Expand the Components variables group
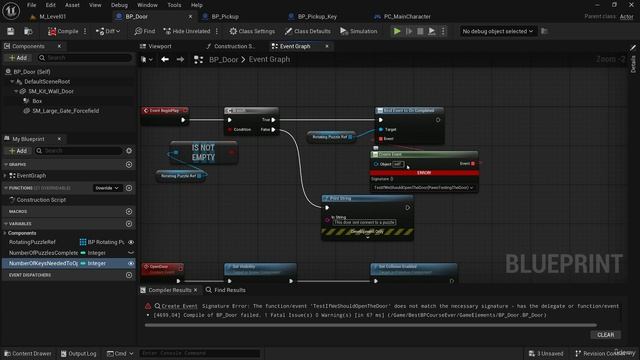640x360 pixels. pos(5,233)
